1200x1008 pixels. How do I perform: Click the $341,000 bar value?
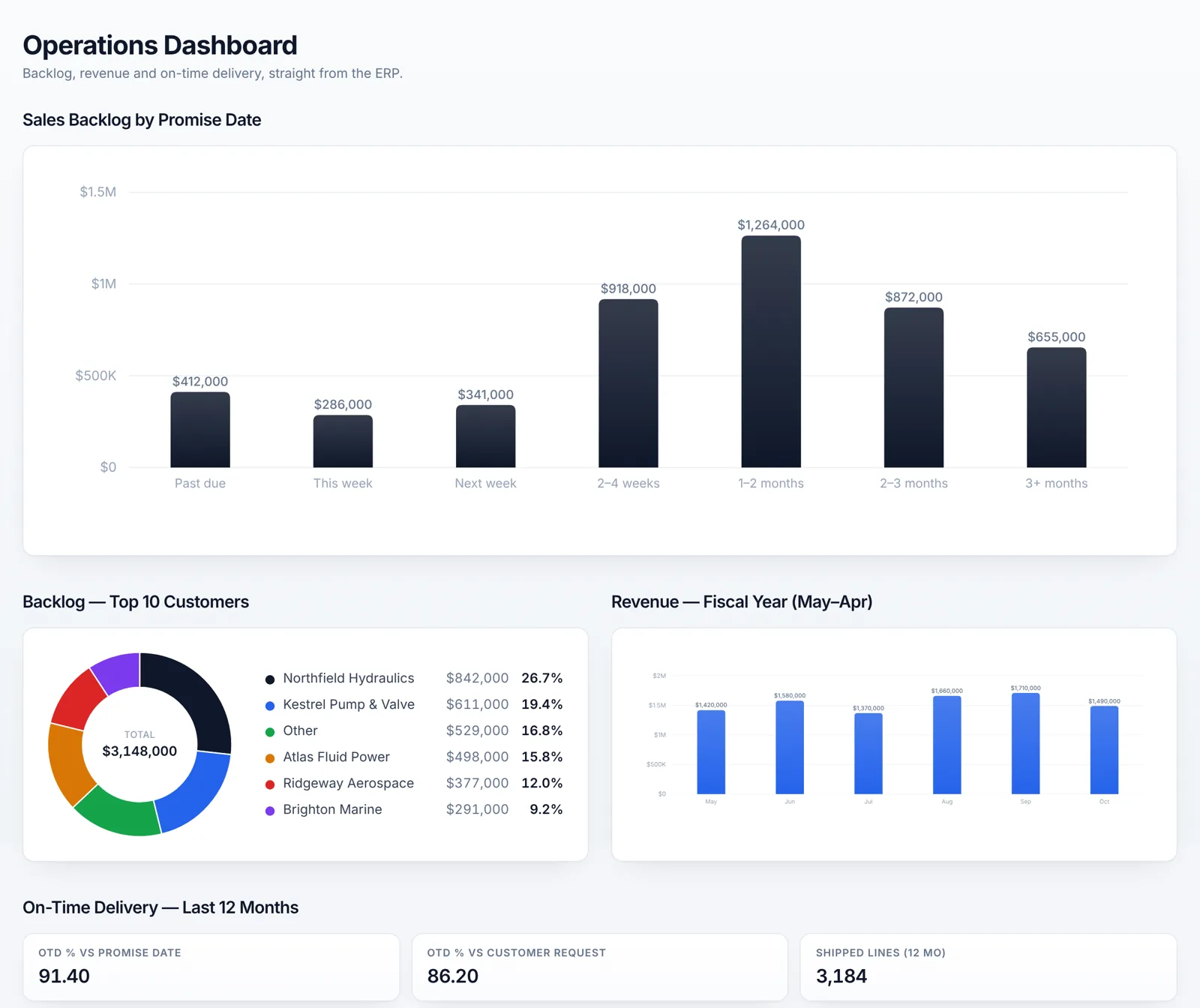coord(485,394)
